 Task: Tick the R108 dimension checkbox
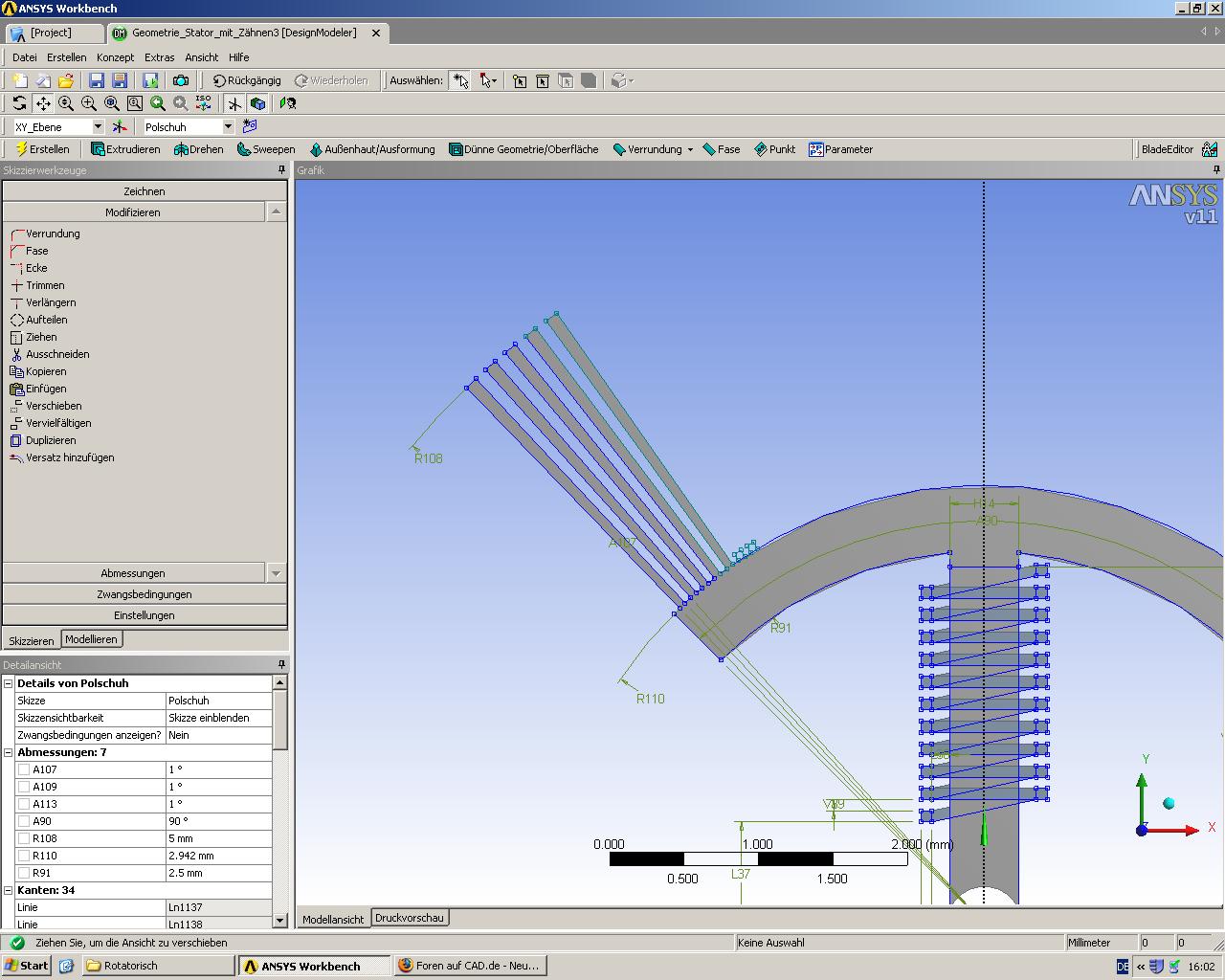[24, 838]
